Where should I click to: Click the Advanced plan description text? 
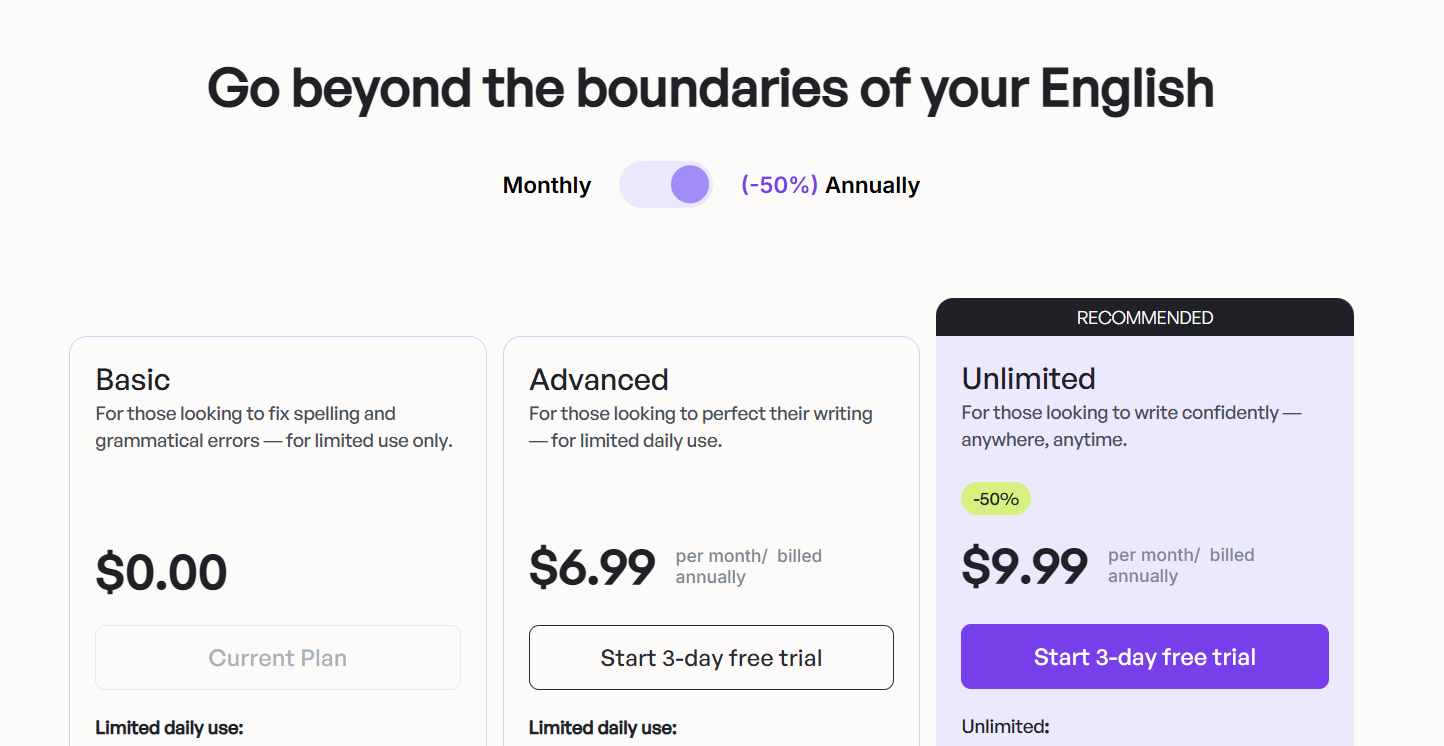700,427
